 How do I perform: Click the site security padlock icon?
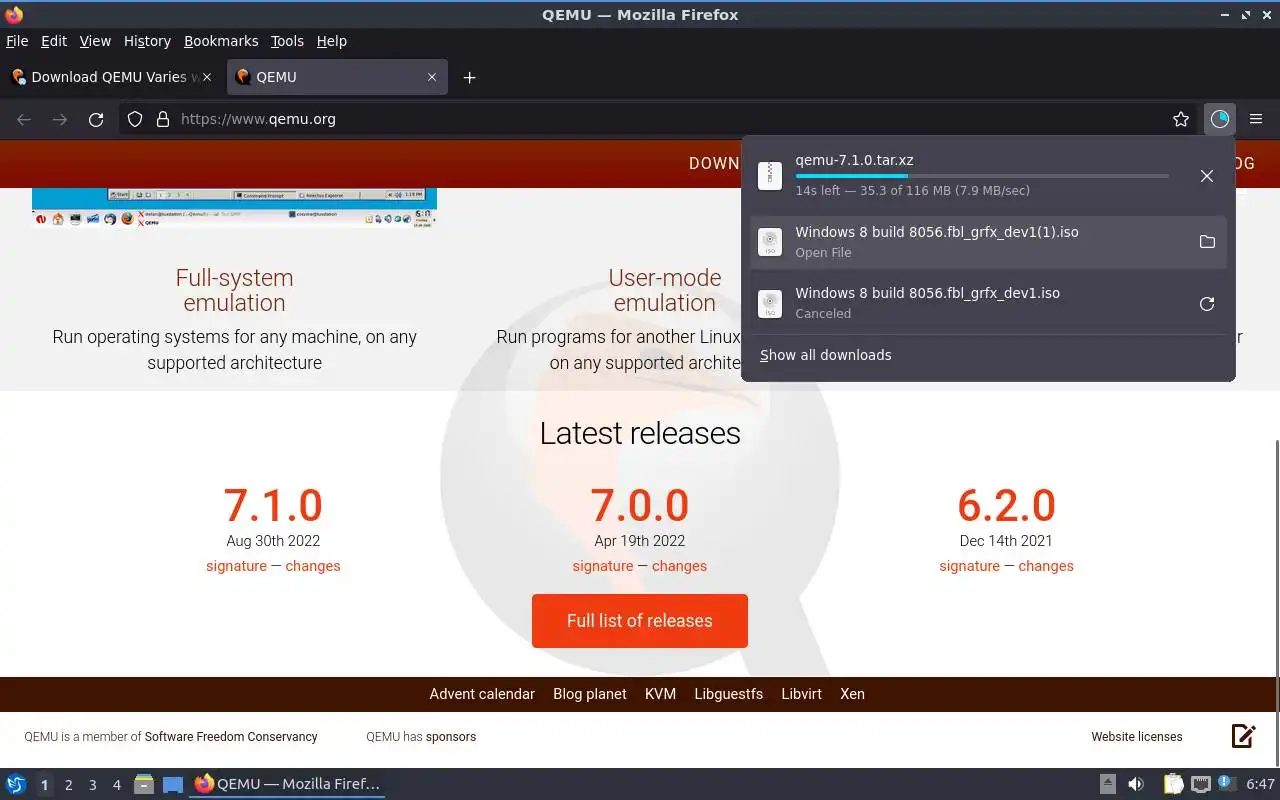pos(163,120)
